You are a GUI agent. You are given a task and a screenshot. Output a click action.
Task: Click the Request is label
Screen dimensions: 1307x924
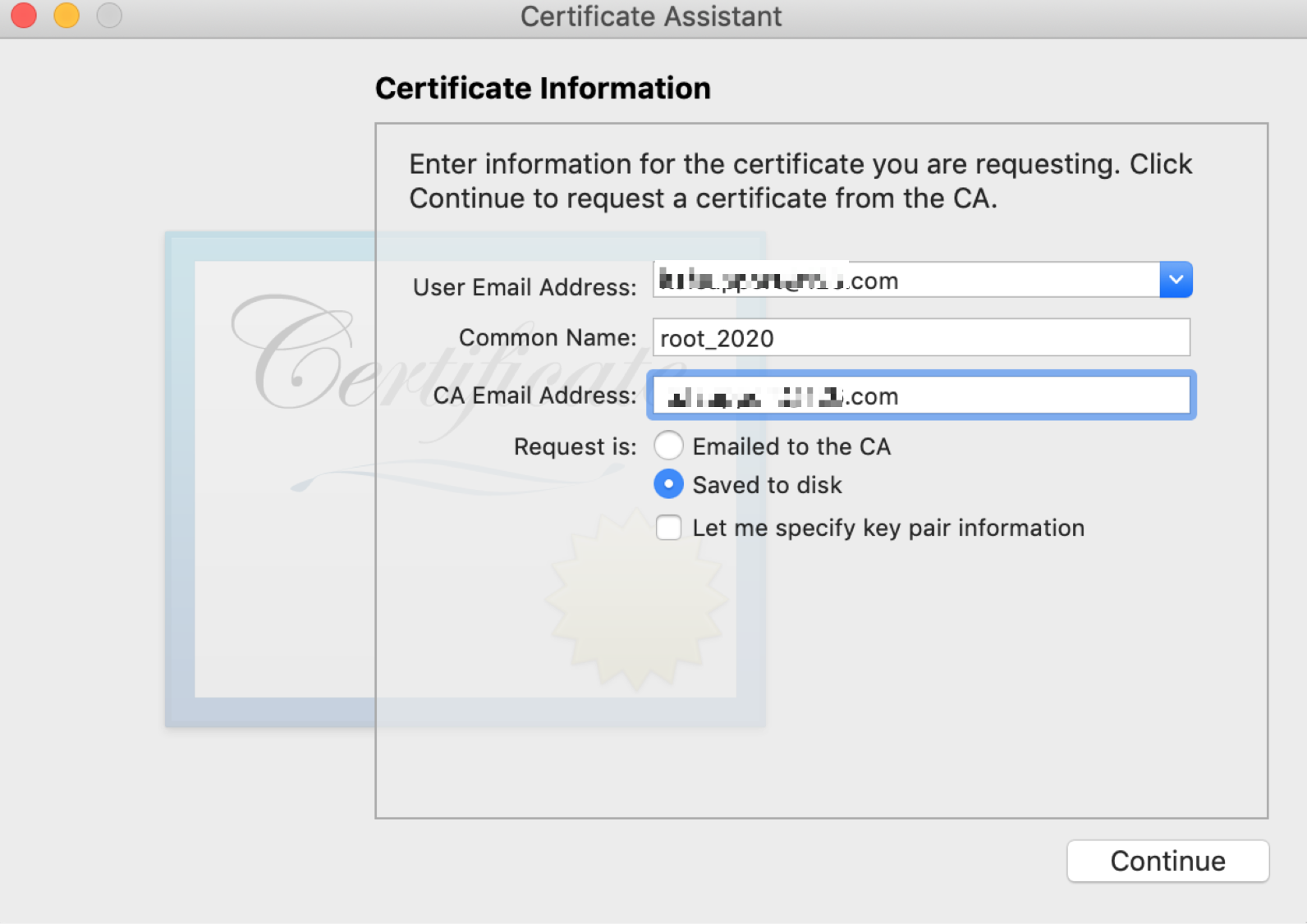[575, 446]
